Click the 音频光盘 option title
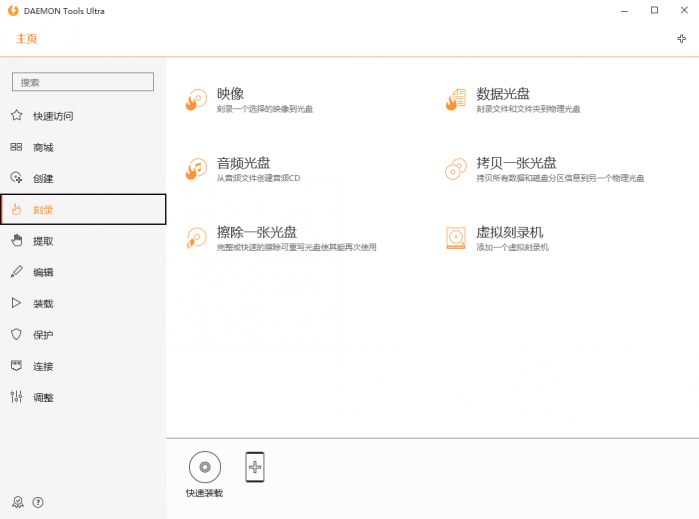Screen dimensions: 699x519 (x=243, y=163)
